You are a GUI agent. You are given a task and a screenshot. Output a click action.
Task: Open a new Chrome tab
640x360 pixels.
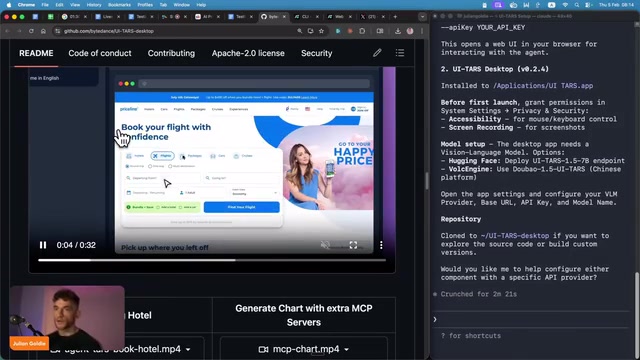pyautogui.click(x=395, y=17)
